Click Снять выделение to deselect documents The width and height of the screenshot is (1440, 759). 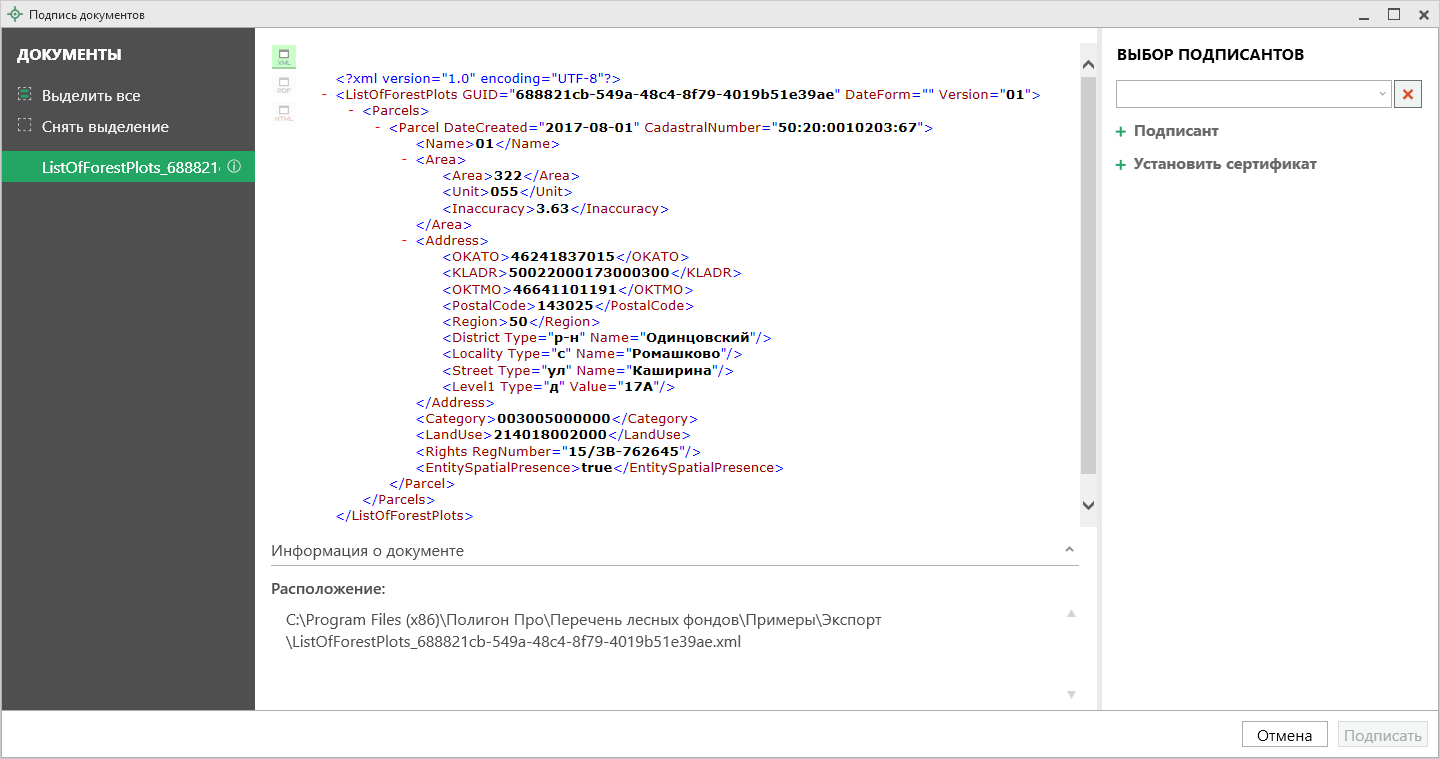click(105, 127)
